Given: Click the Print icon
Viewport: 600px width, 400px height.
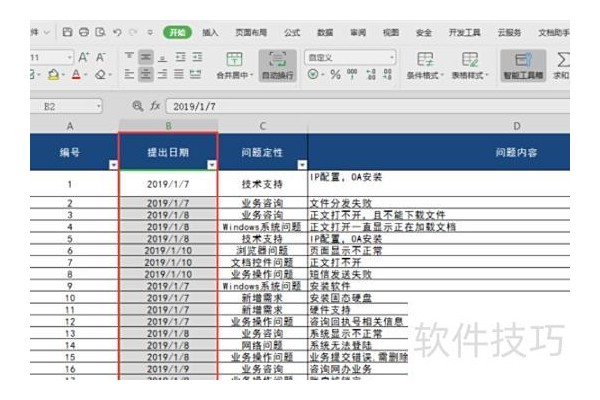Looking at the screenshot, I should pyautogui.click(x=84, y=32).
